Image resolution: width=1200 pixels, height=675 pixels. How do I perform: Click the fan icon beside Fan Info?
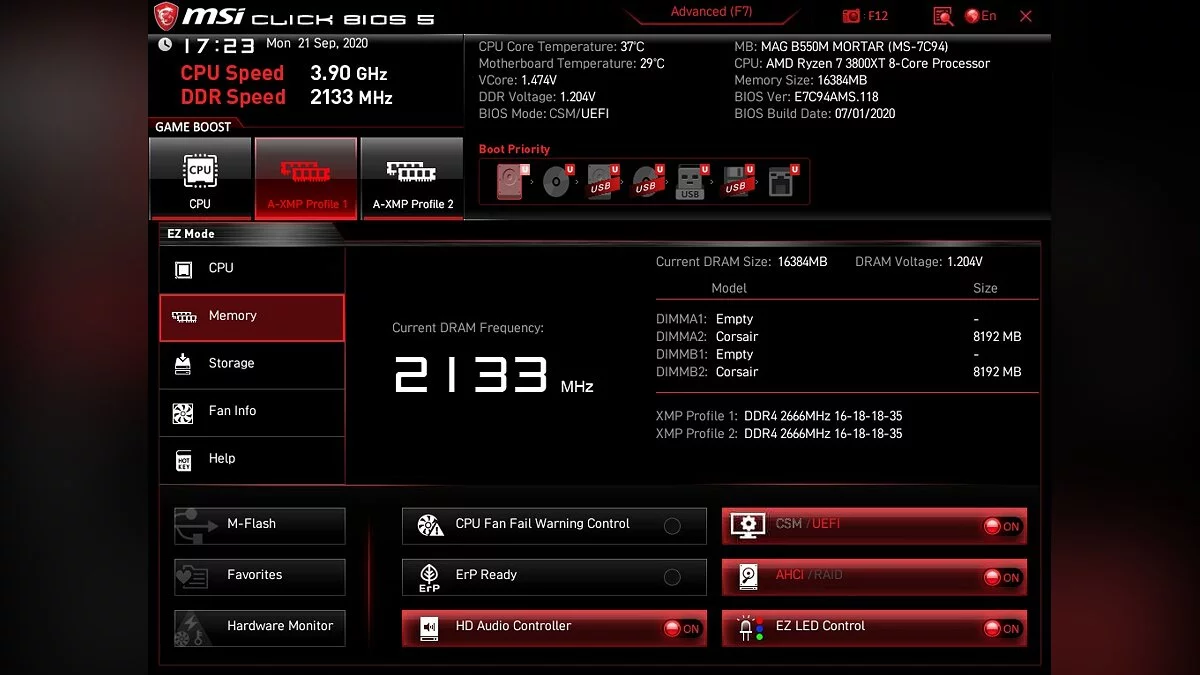tap(183, 412)
